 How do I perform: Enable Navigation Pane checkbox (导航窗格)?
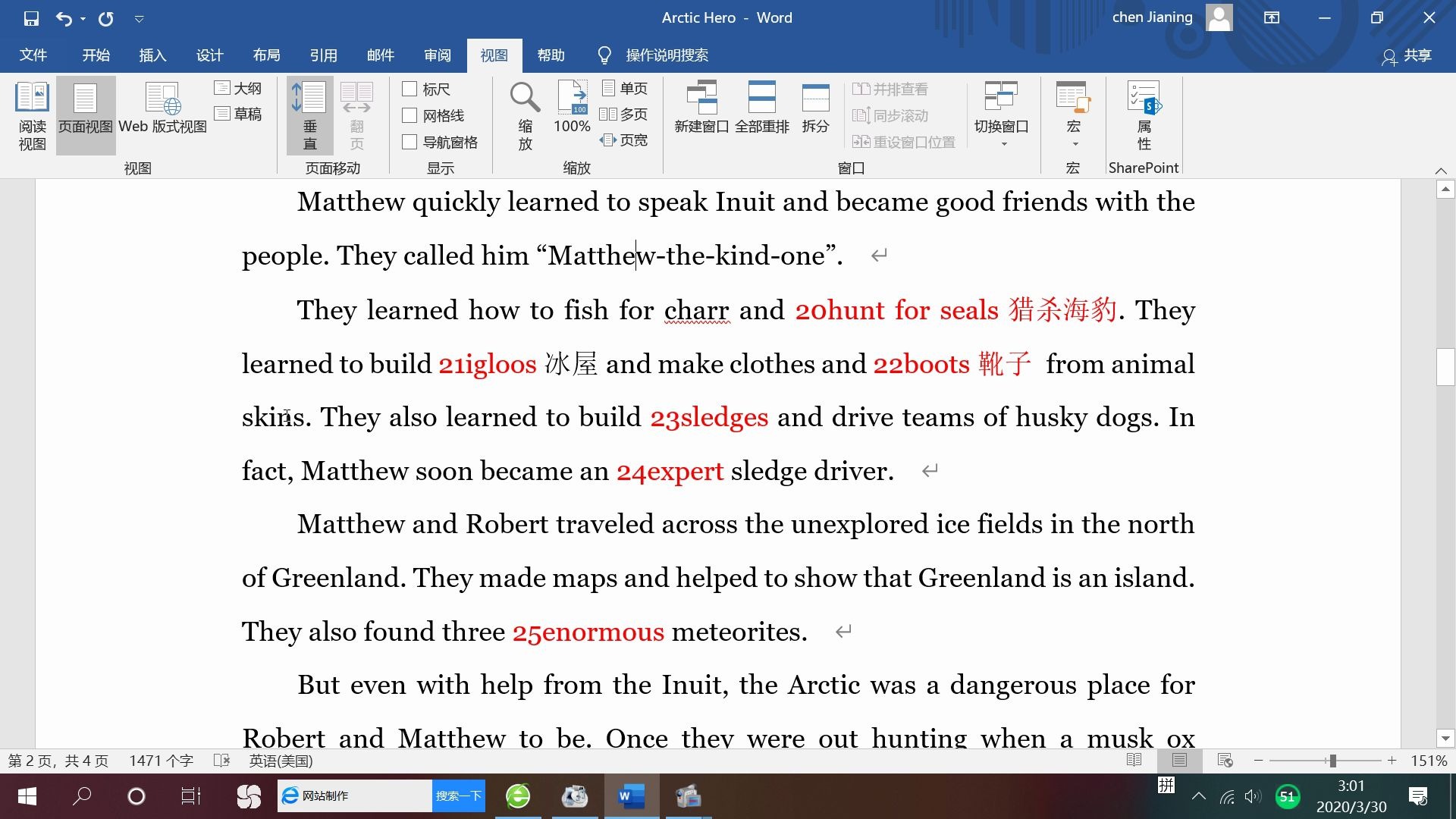pyautogui.click(x=409, y=143)
